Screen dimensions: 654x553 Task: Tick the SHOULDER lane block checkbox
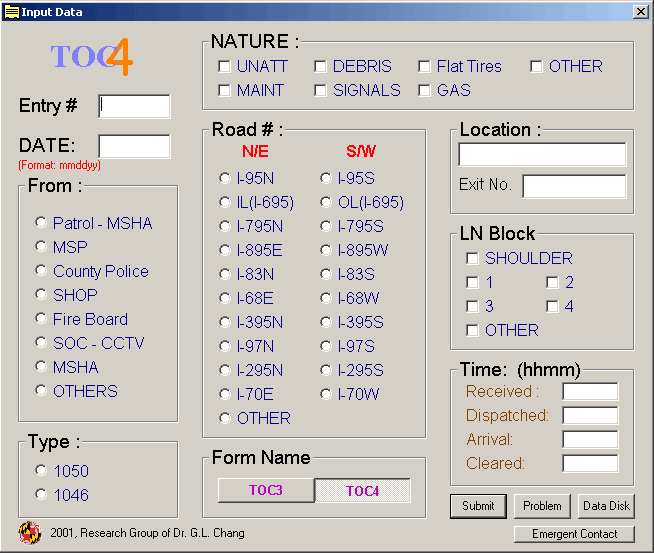click(x=472, y=259)
